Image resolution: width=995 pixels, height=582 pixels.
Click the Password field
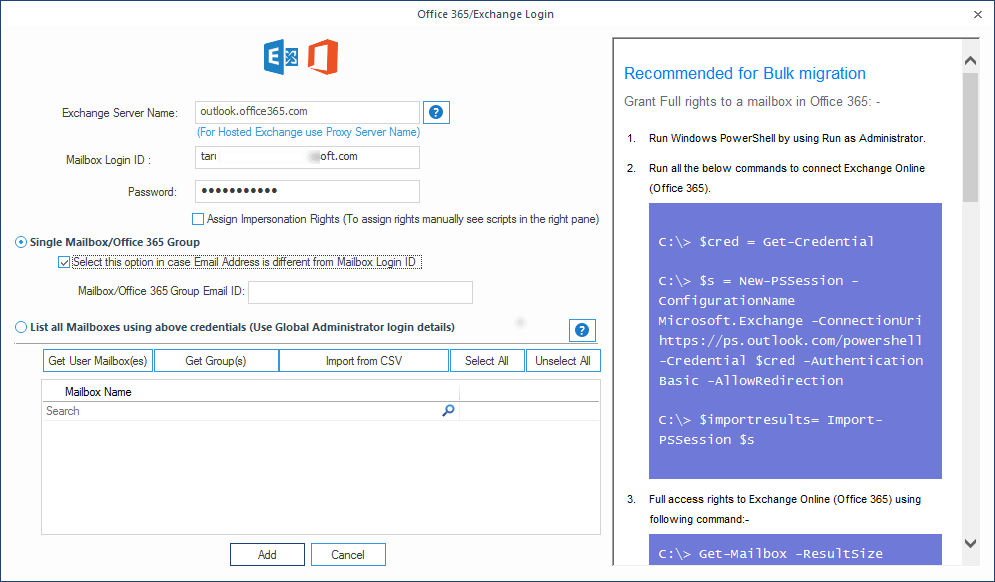(307, 191)
